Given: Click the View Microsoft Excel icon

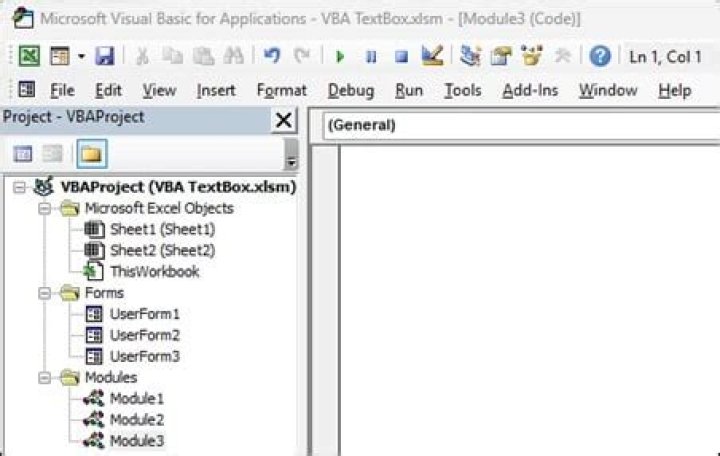Looking at the screenshot, I should pos(29,56).
